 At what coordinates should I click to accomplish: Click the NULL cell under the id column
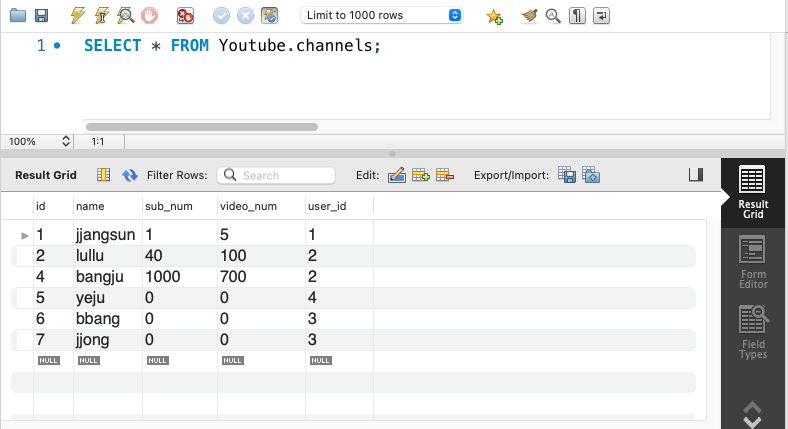coord(49,360)
